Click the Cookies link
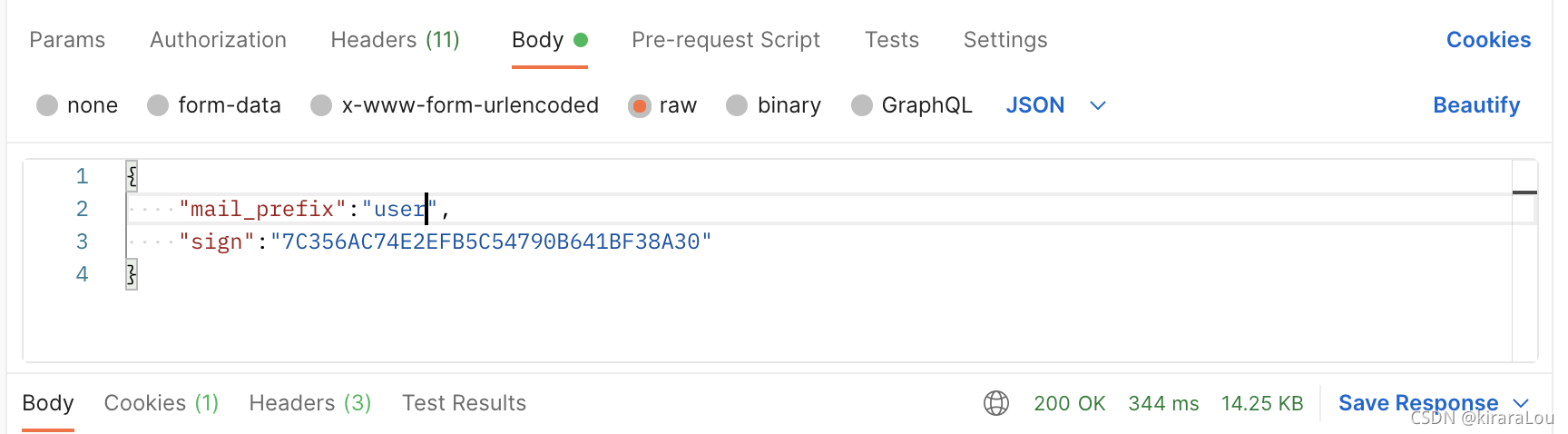This screenshot has height=434, width=1568. coord(1488,40)
